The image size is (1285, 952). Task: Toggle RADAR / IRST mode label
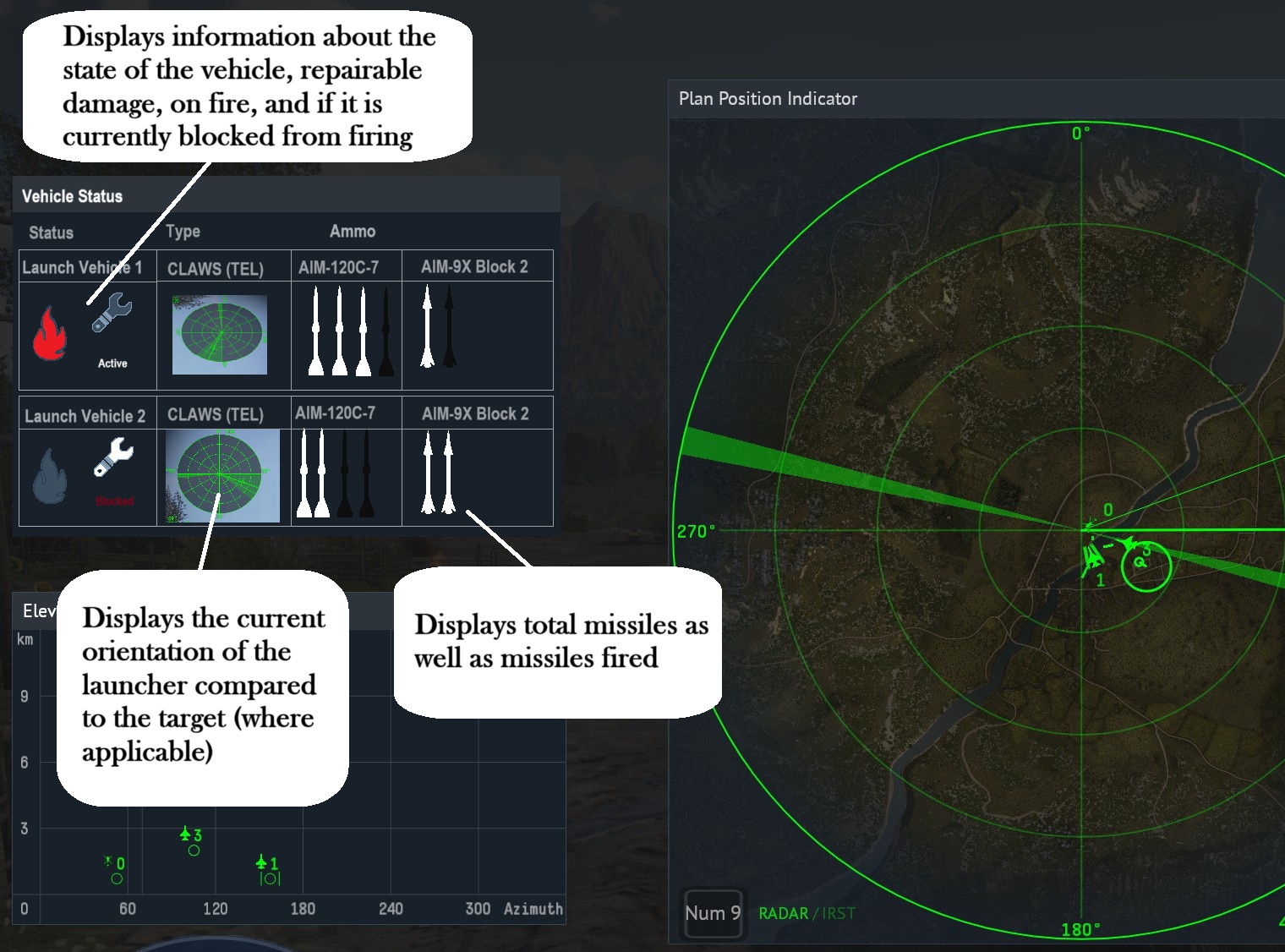(x=807, y=913)
